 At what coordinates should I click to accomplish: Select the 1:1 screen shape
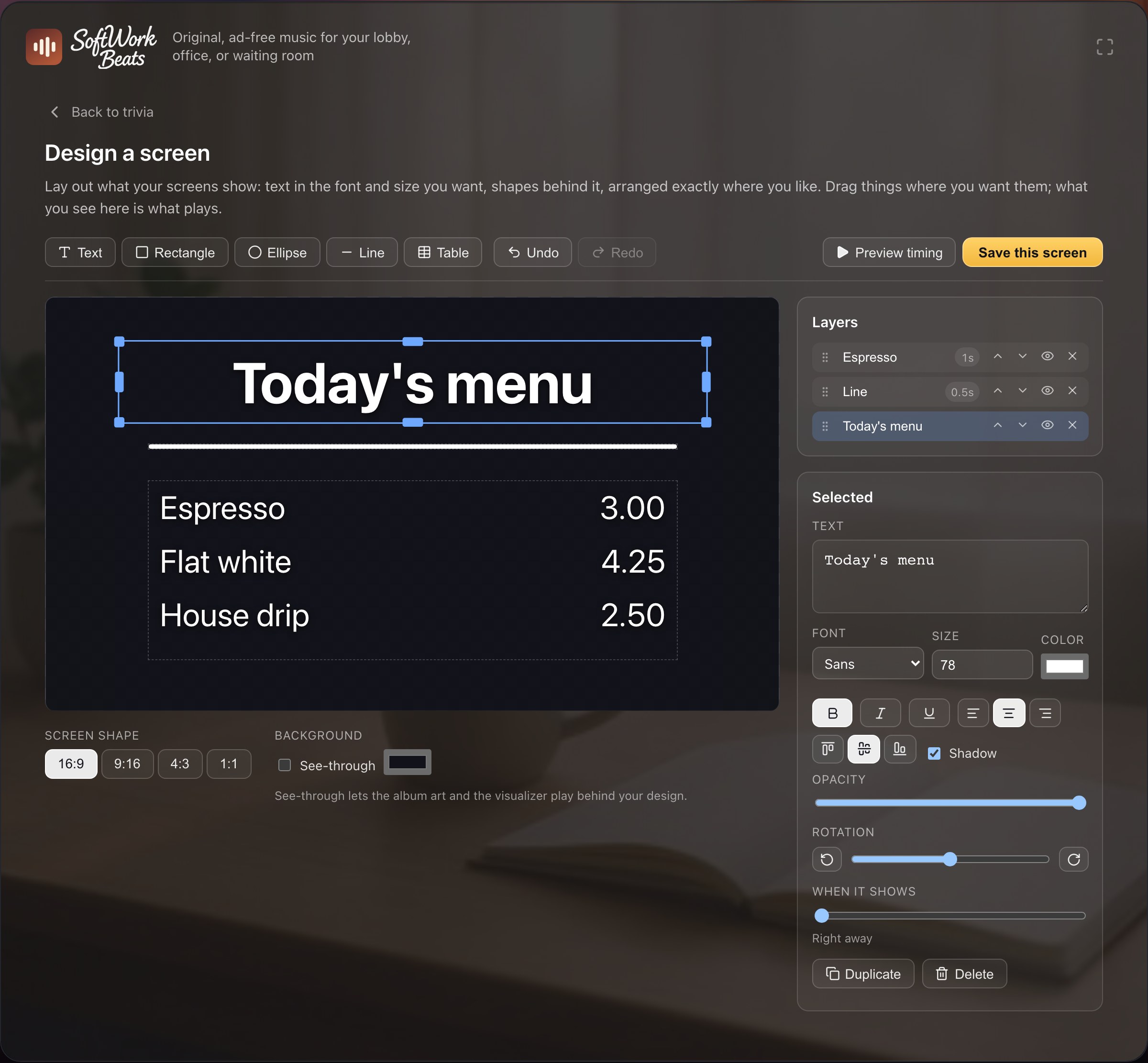[x=229, y=764]
